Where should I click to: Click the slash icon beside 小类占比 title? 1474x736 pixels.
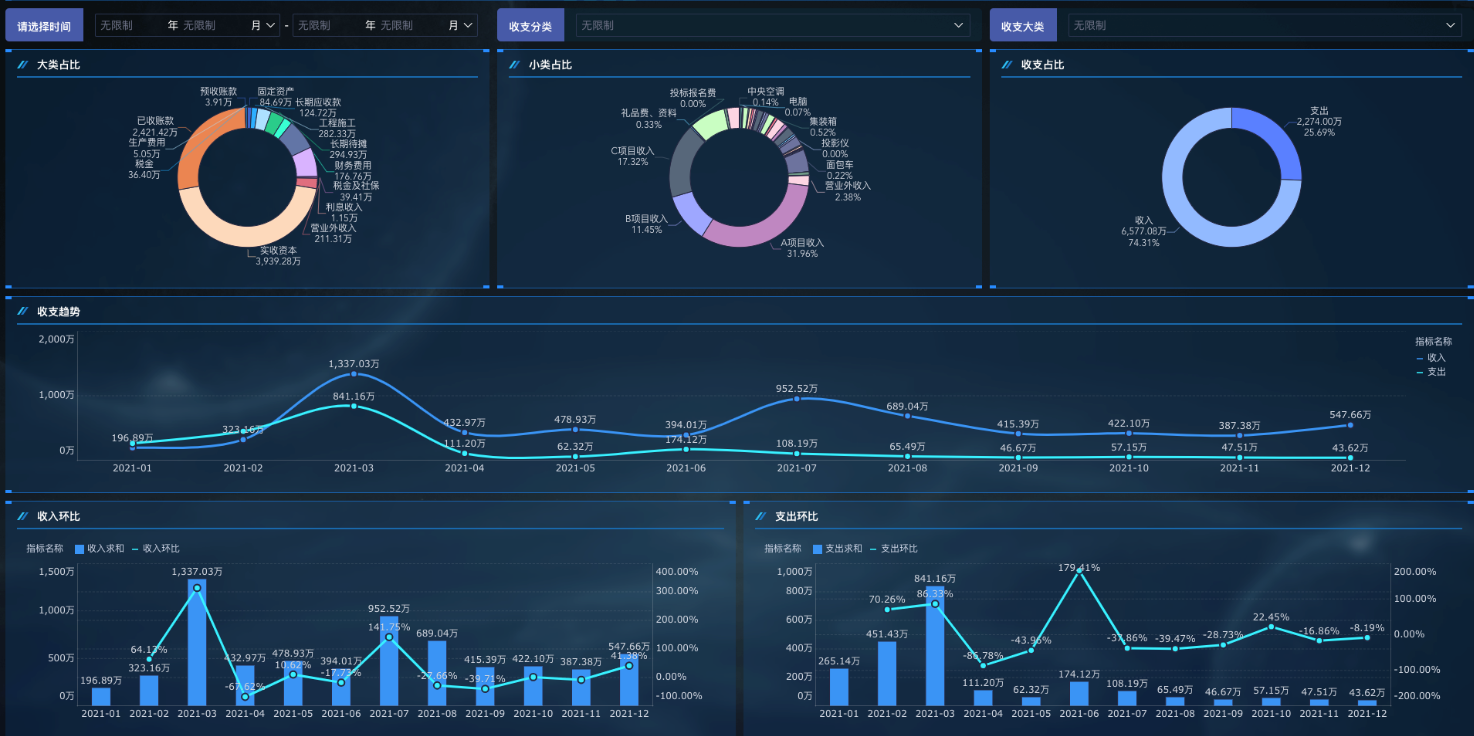[x=514, y=65]
